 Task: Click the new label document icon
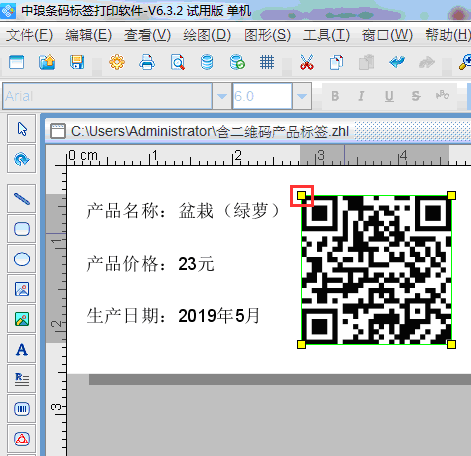click(x=17, y=62)
